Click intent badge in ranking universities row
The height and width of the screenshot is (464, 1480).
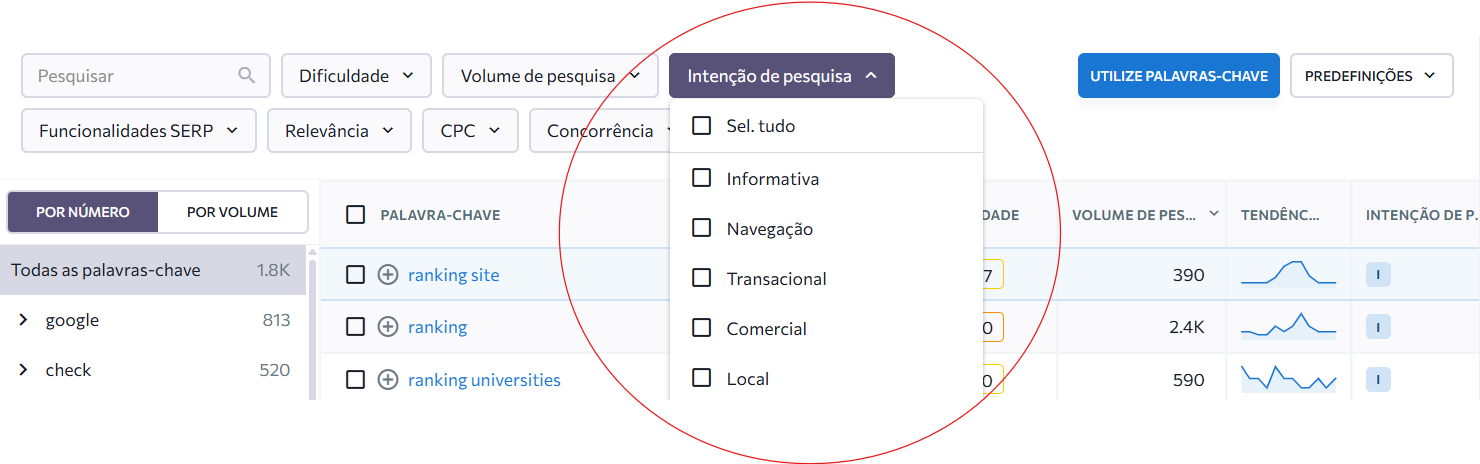pos(1378,380)
